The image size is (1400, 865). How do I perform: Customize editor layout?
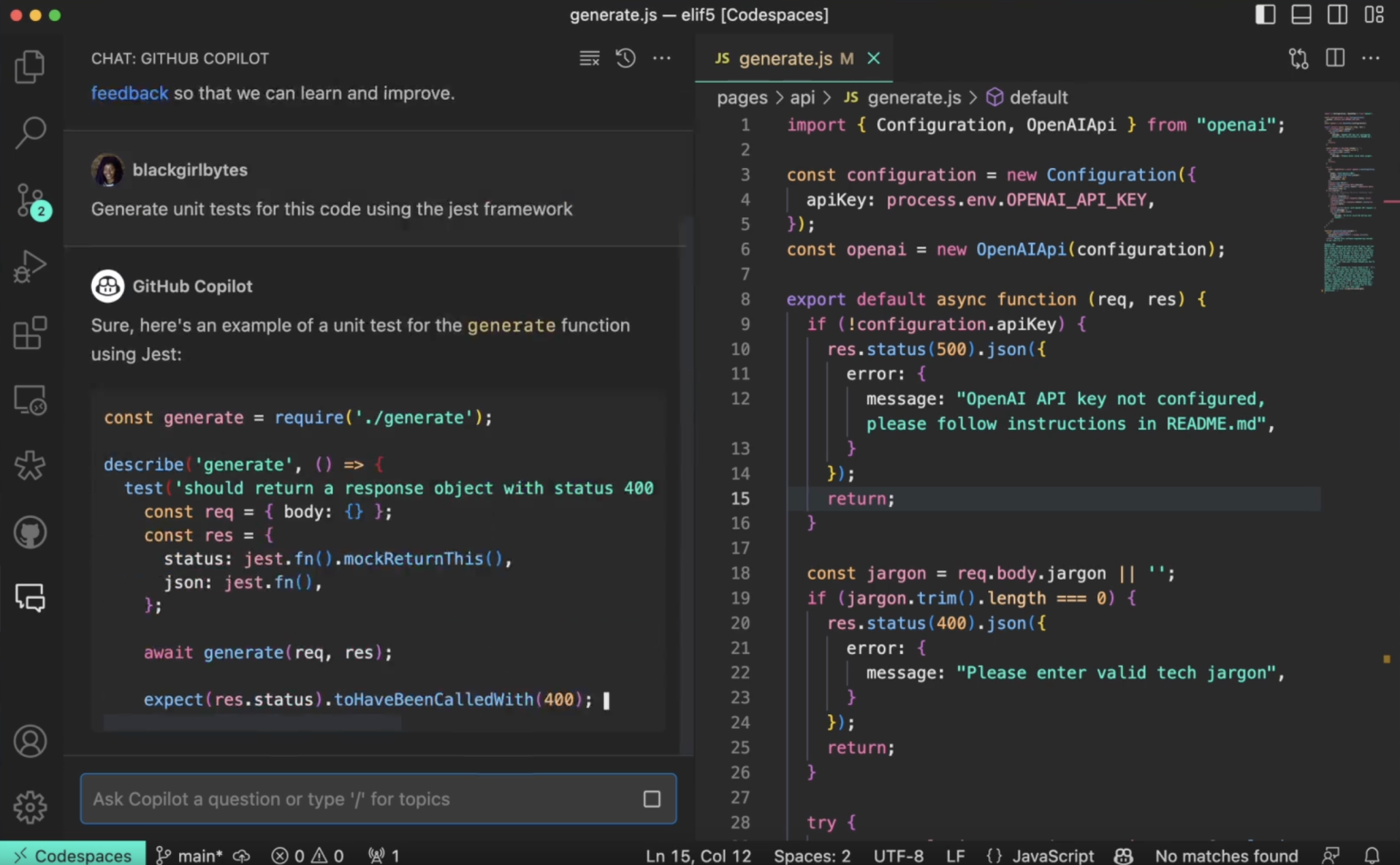(1374, 15)
